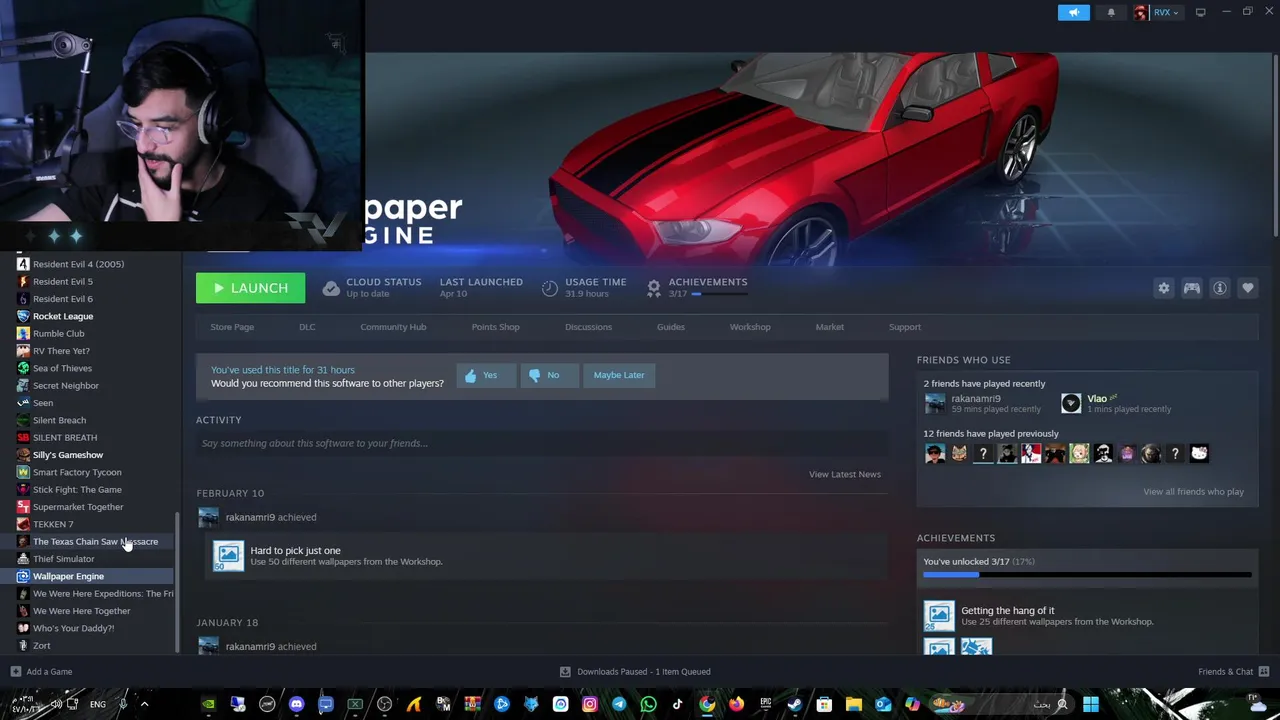Open Epic Games Launcher in taskbar
The image size is (1280, 720).
pos(766,704)
